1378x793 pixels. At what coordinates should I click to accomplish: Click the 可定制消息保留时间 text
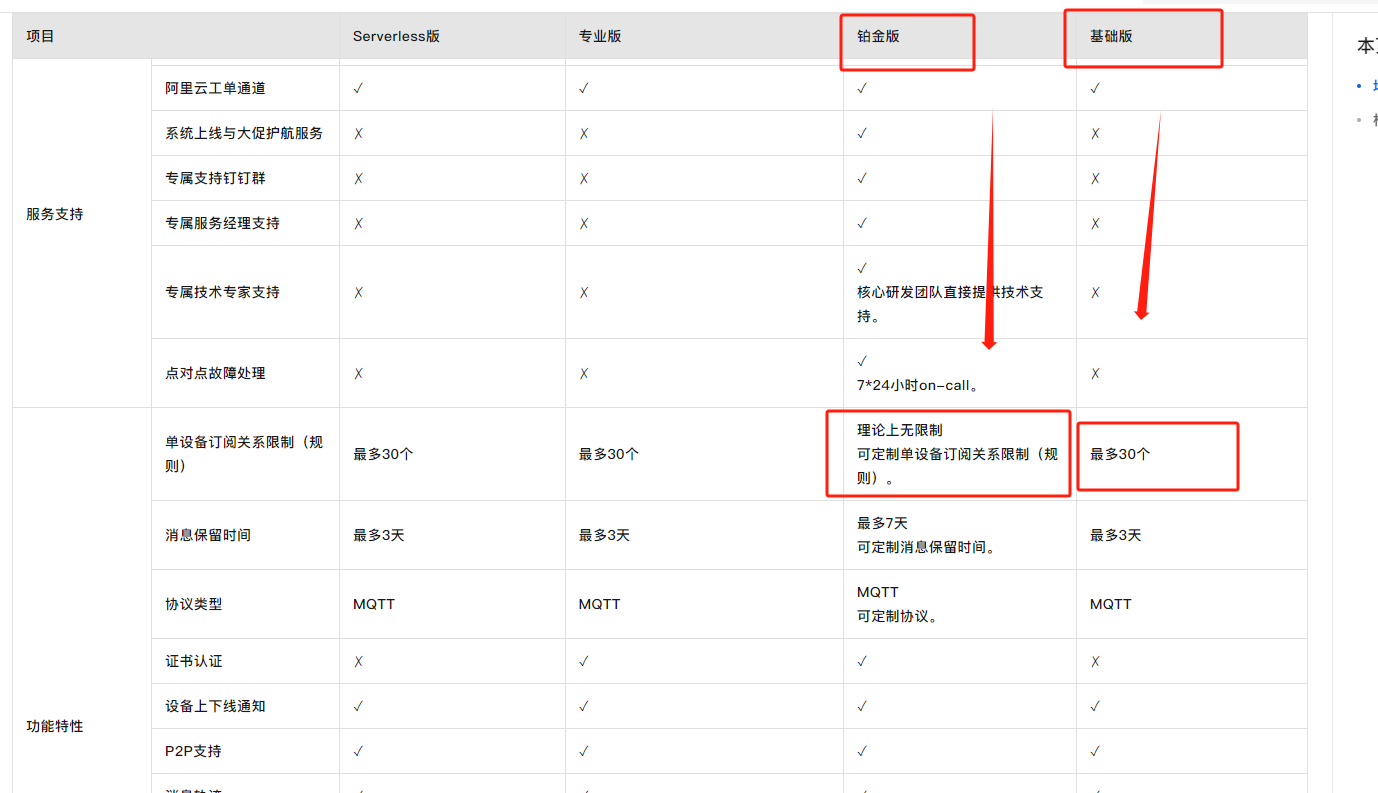pos(926,547)
